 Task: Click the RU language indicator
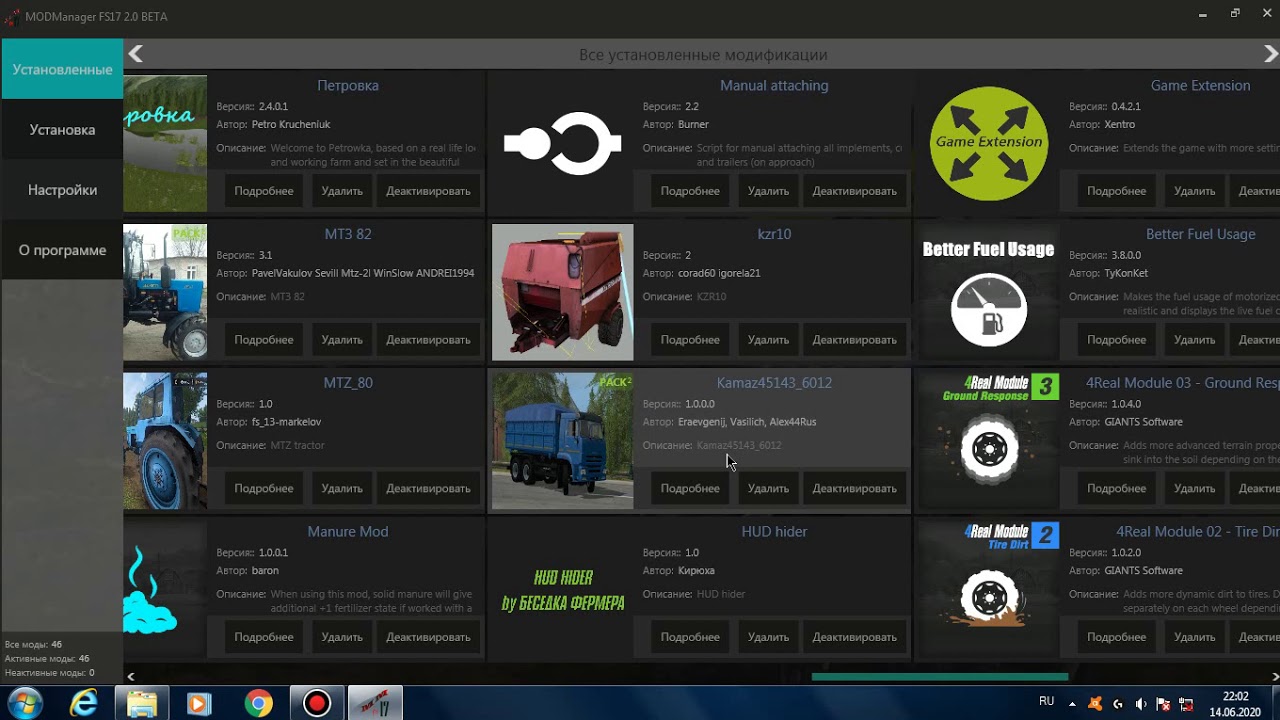click(1047, 701)
